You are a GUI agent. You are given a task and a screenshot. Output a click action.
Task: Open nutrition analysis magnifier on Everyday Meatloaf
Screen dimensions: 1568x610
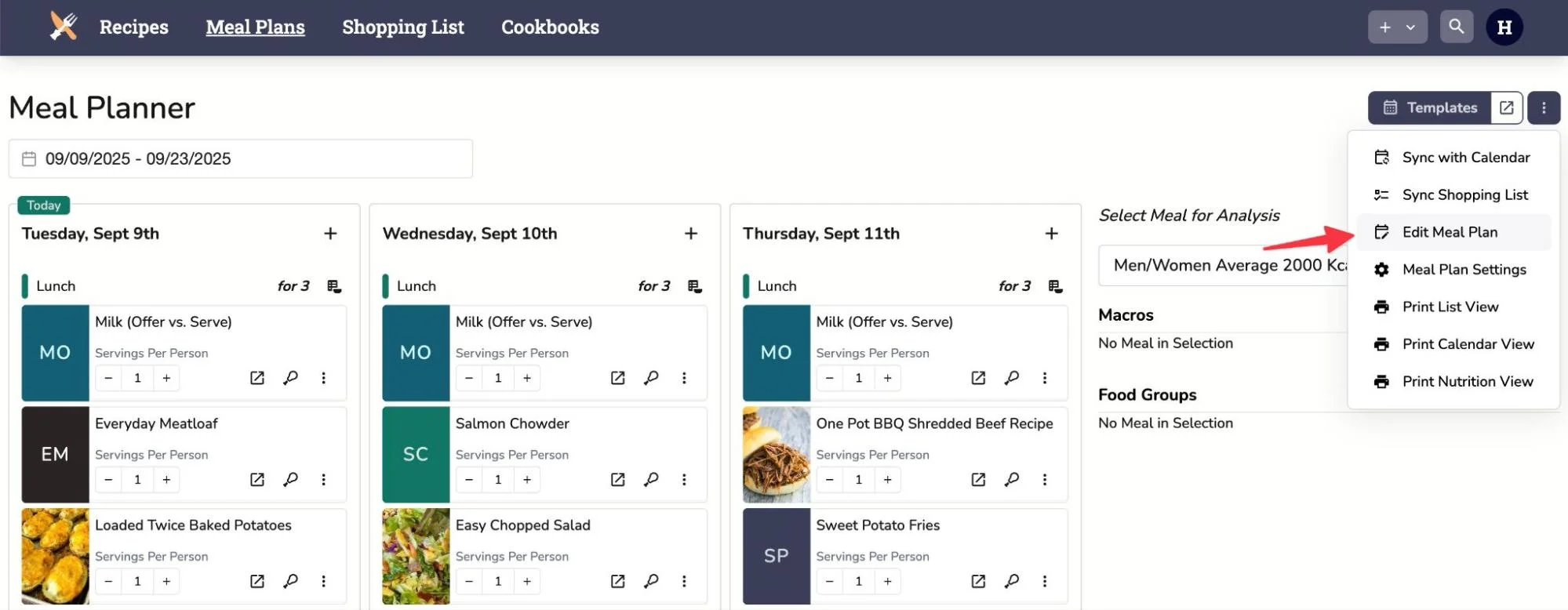290,479
